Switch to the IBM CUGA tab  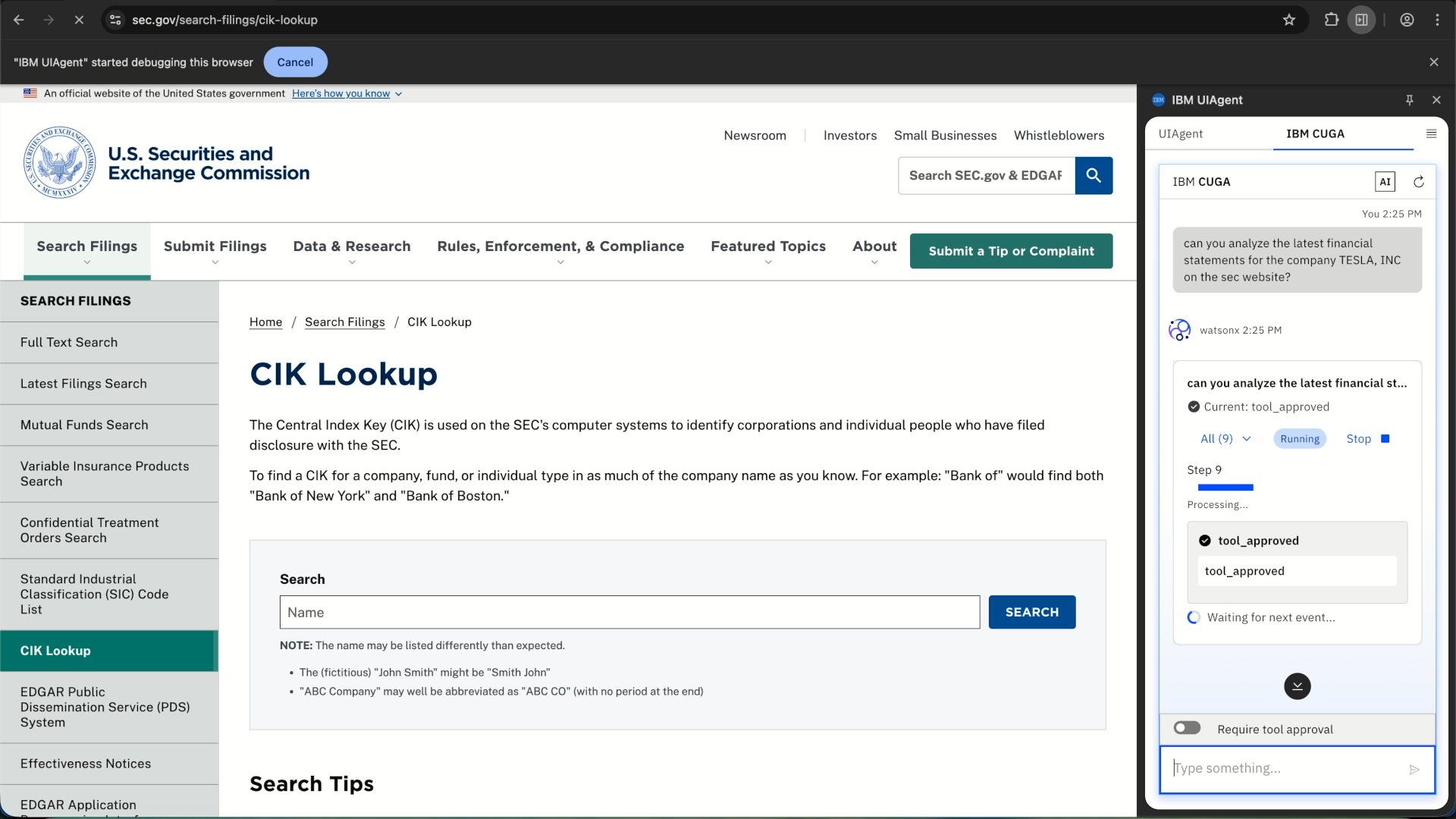coord(1316,133)
